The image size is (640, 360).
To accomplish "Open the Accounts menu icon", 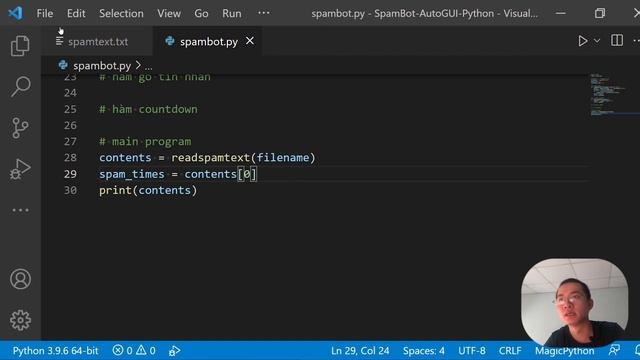I will coord(20,279).
